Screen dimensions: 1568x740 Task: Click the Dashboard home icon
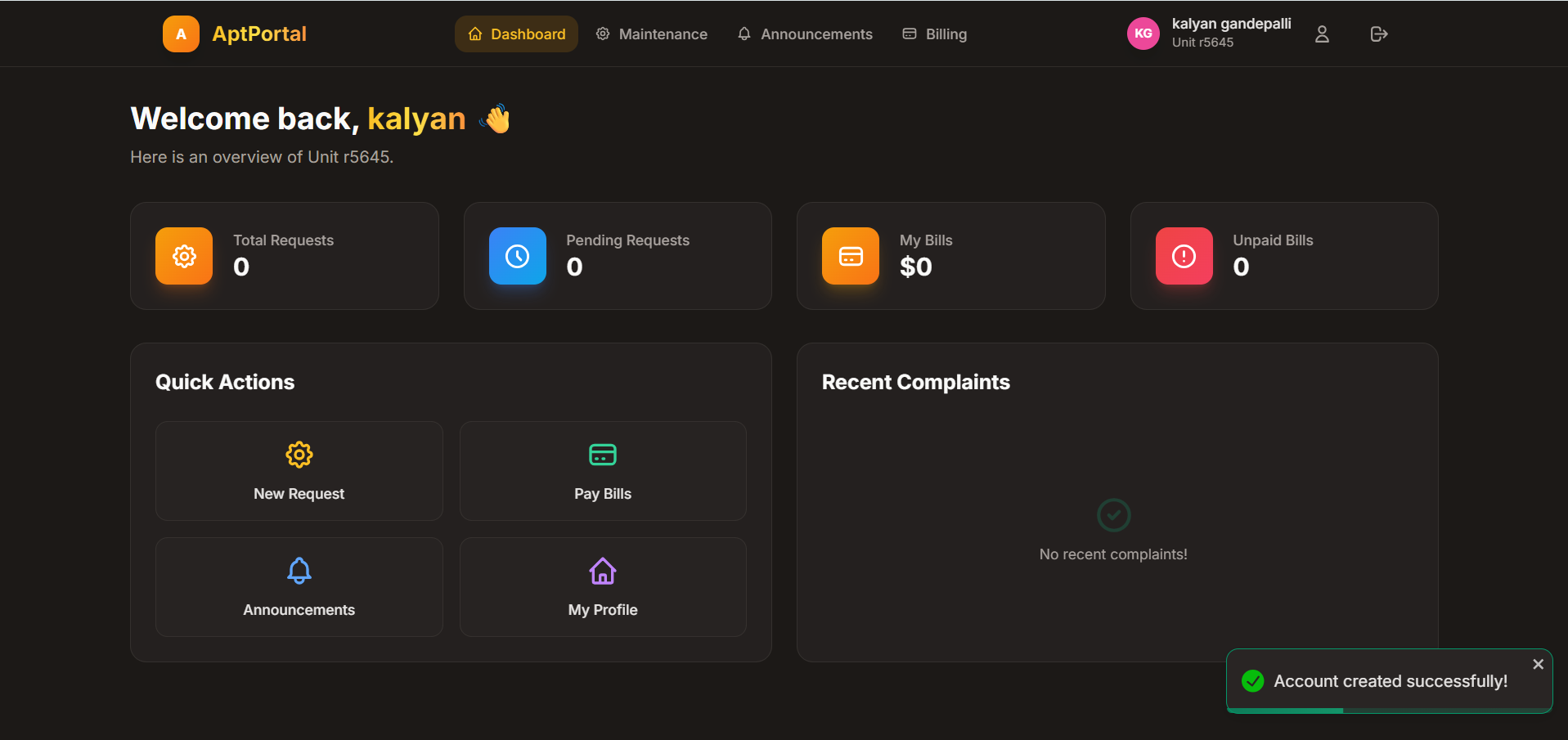click(475, 34)
